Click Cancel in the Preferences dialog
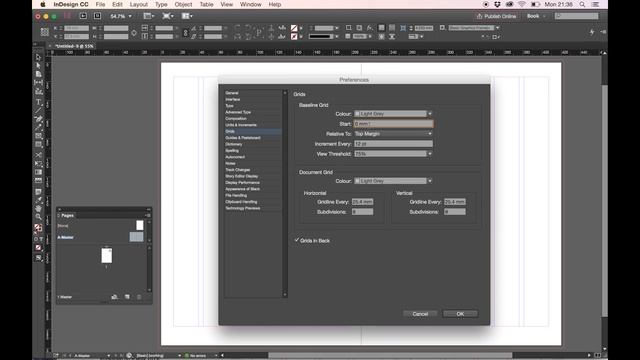Image resolution: width=640 pixels, height=360 pixels. (x=420, y=313)
